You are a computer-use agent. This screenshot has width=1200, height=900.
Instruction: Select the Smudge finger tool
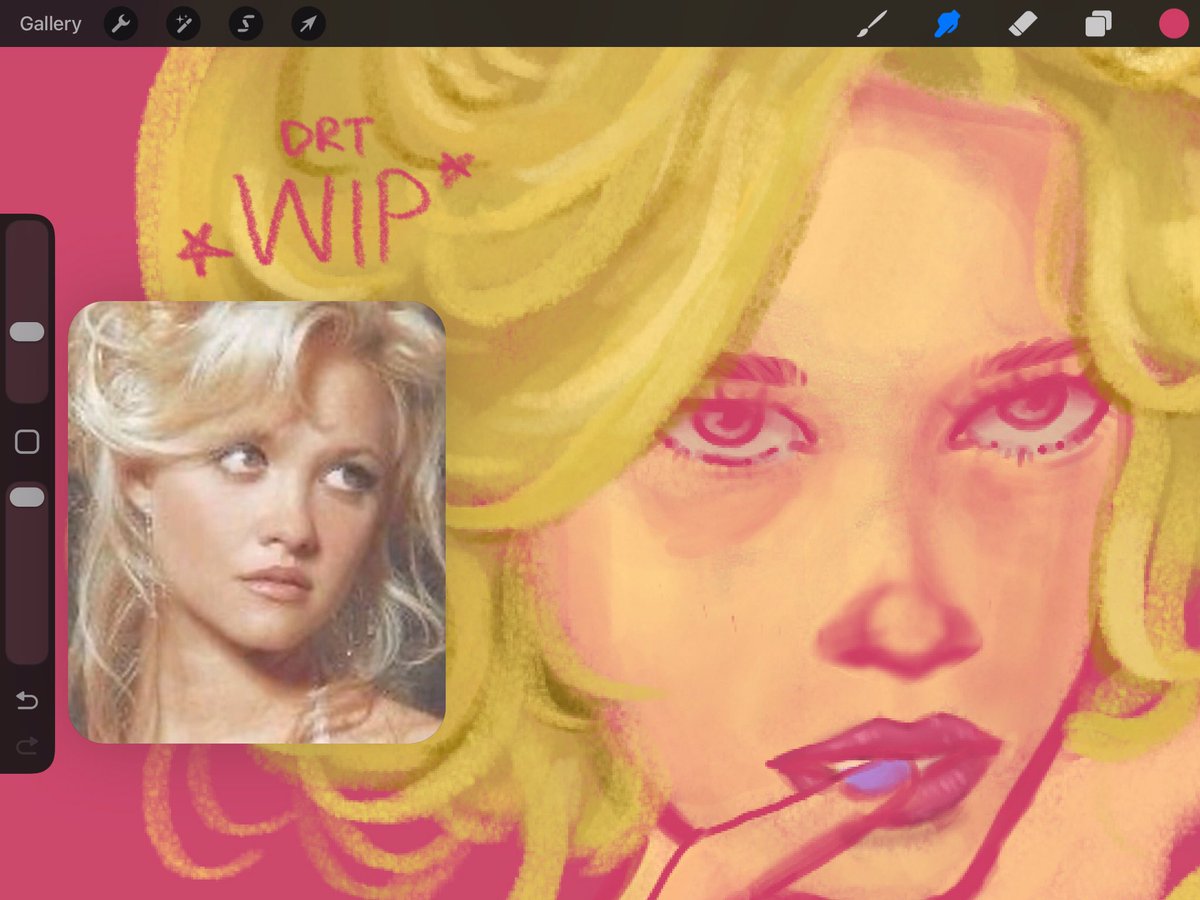coord(947,24)
